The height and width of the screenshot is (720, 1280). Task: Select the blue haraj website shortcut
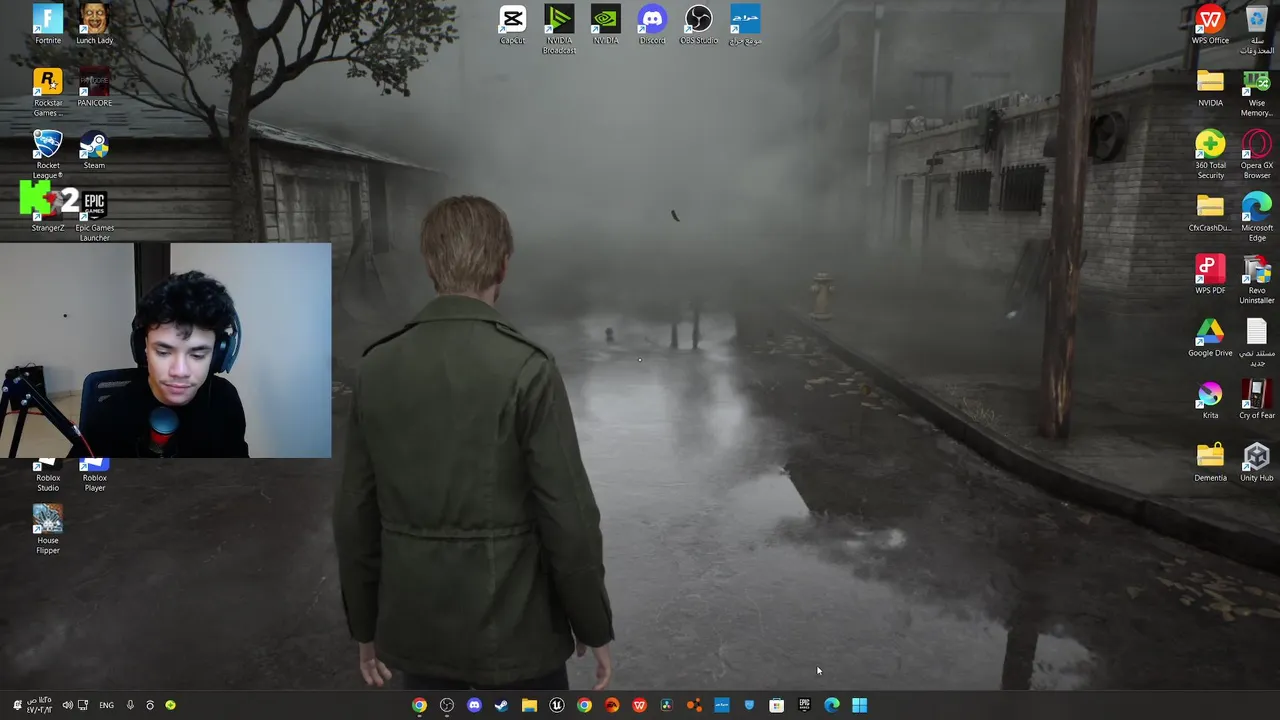(745, 24)
